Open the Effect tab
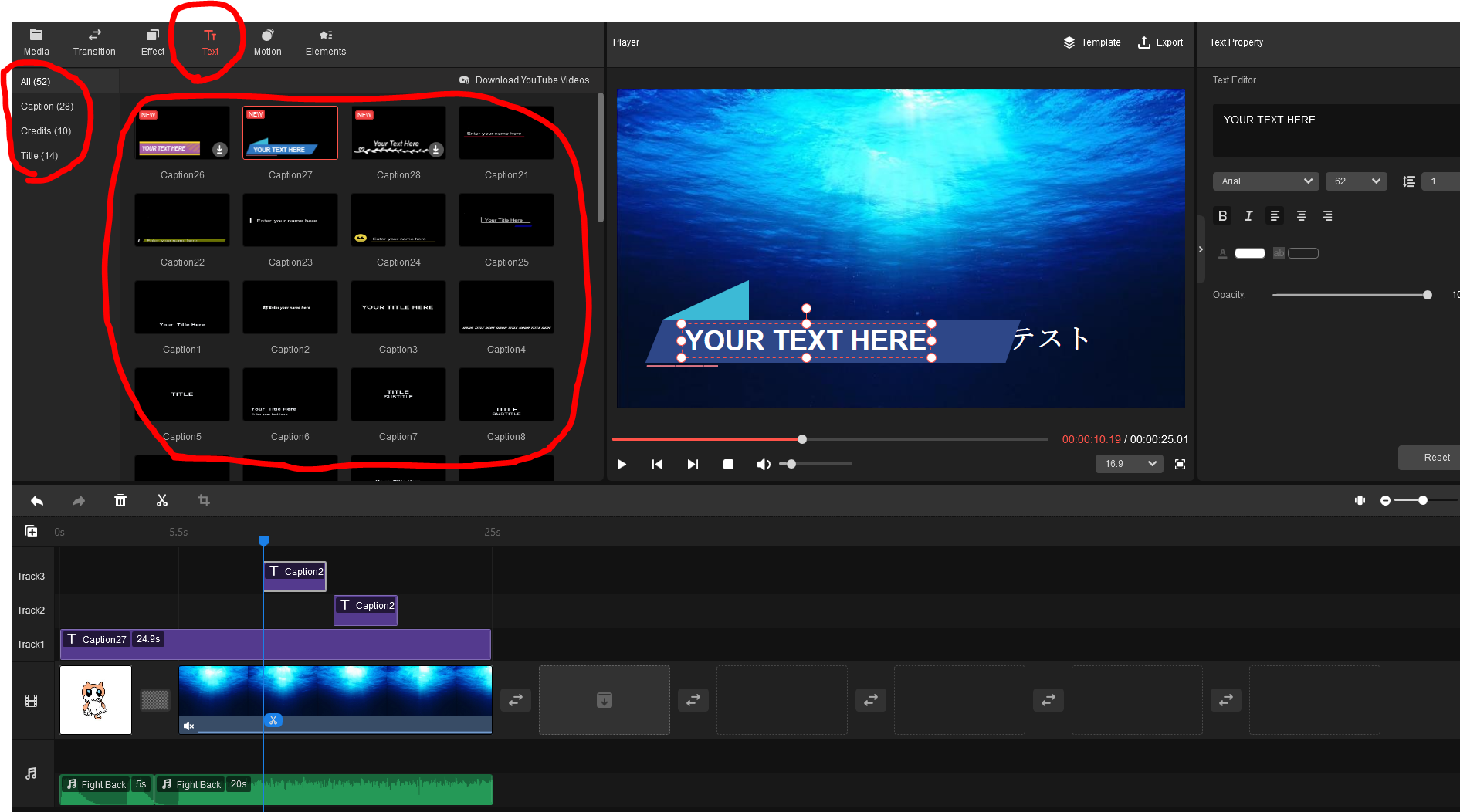Viewport: 1460px width, 812px height. point(153,42)
